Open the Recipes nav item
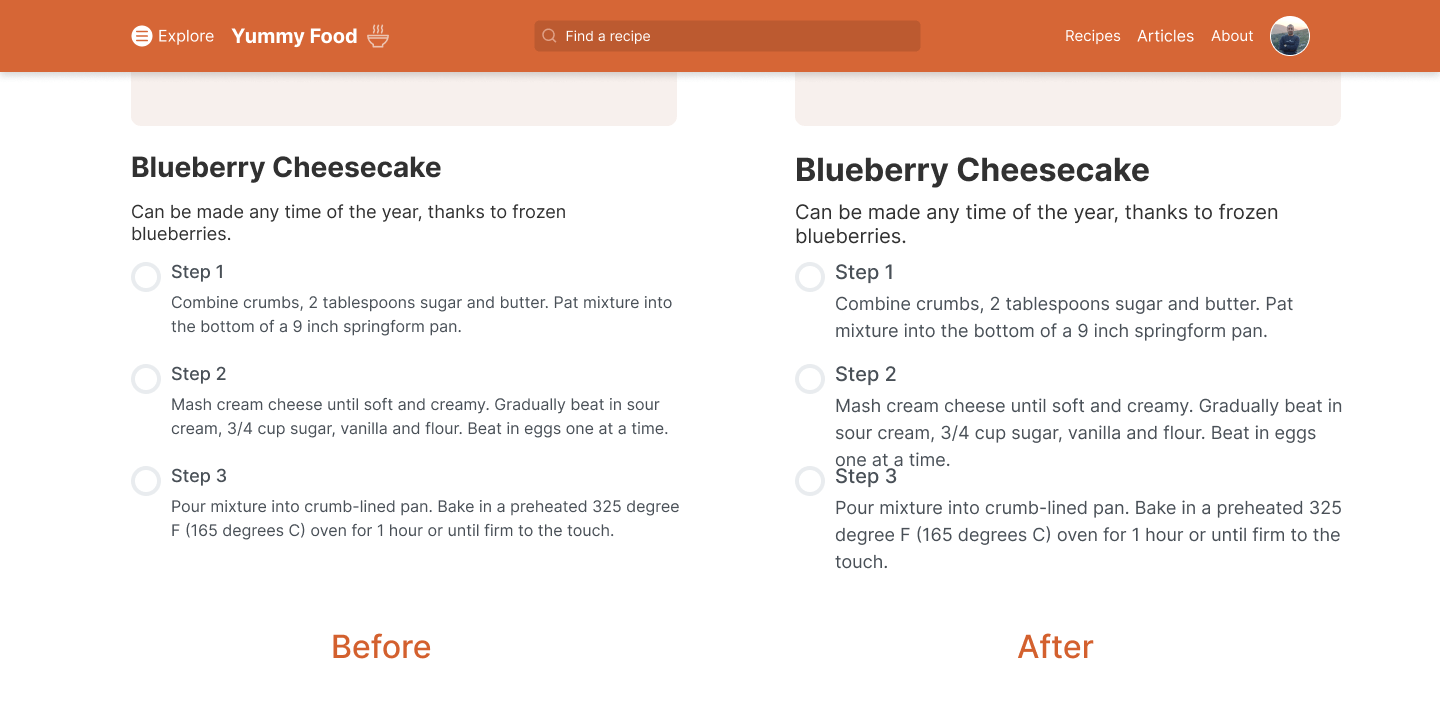The width and height of the screenshot is (1440, 722). 1092,36
